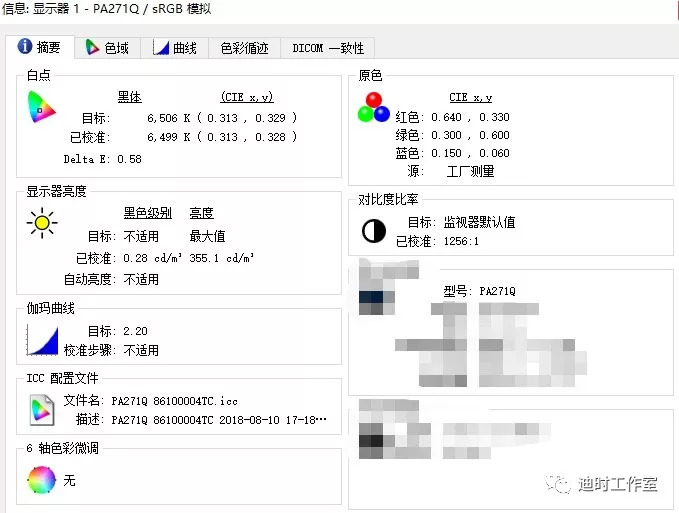Viewport: 679px width, 513px height.
Task: Click the 黑体 column header
Action: coord(129,97)
